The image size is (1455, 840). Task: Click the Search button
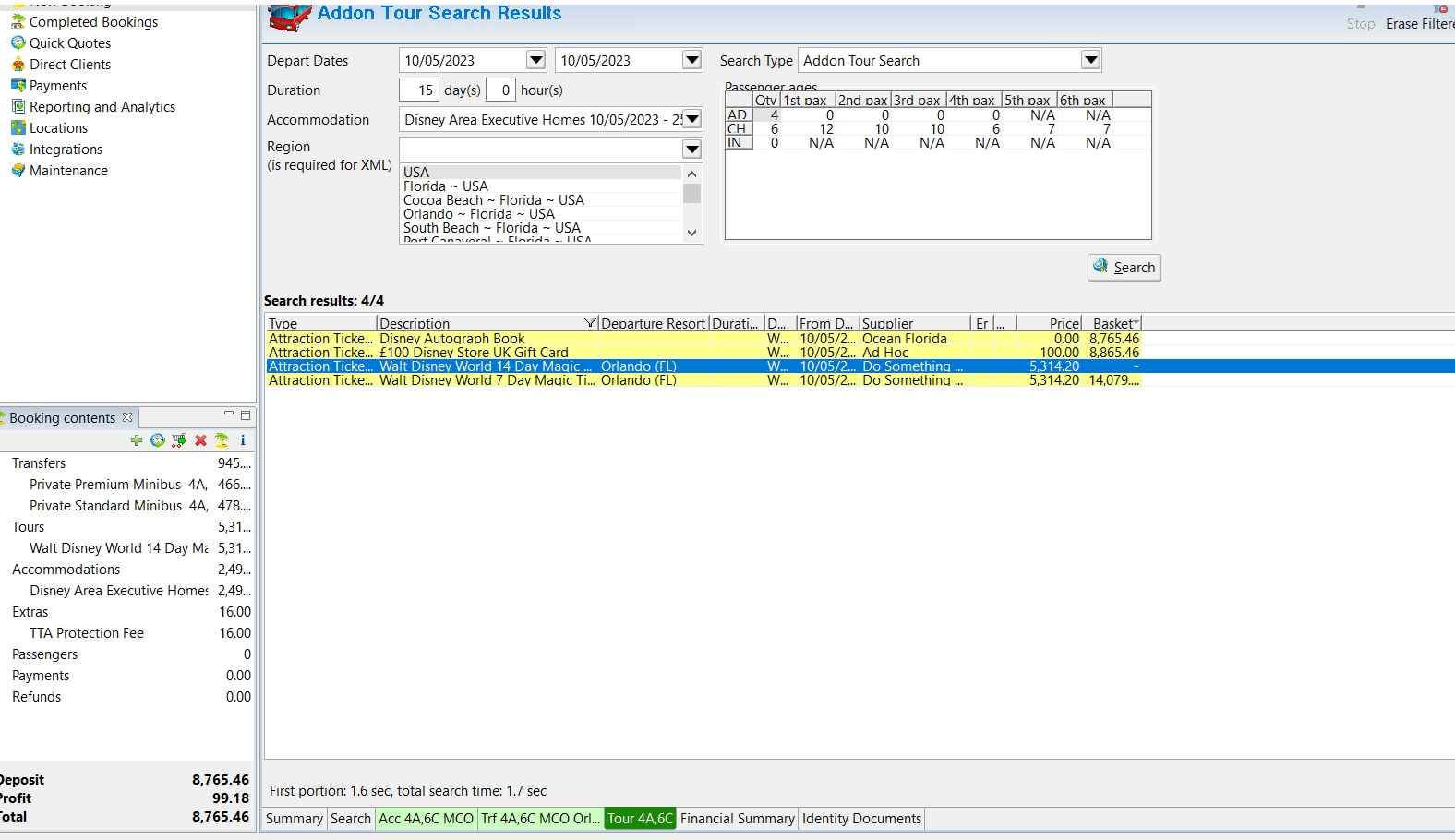coord(1124,267)
